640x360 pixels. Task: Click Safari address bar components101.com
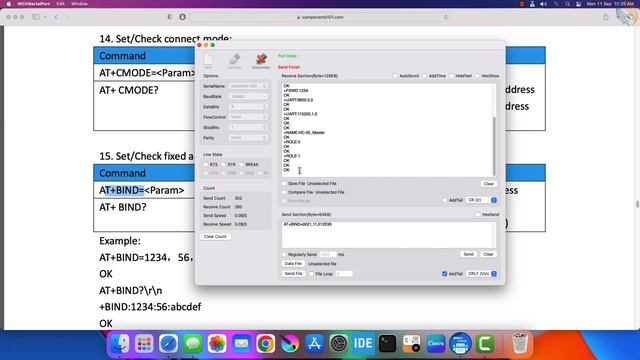click(x=320, y=17)
